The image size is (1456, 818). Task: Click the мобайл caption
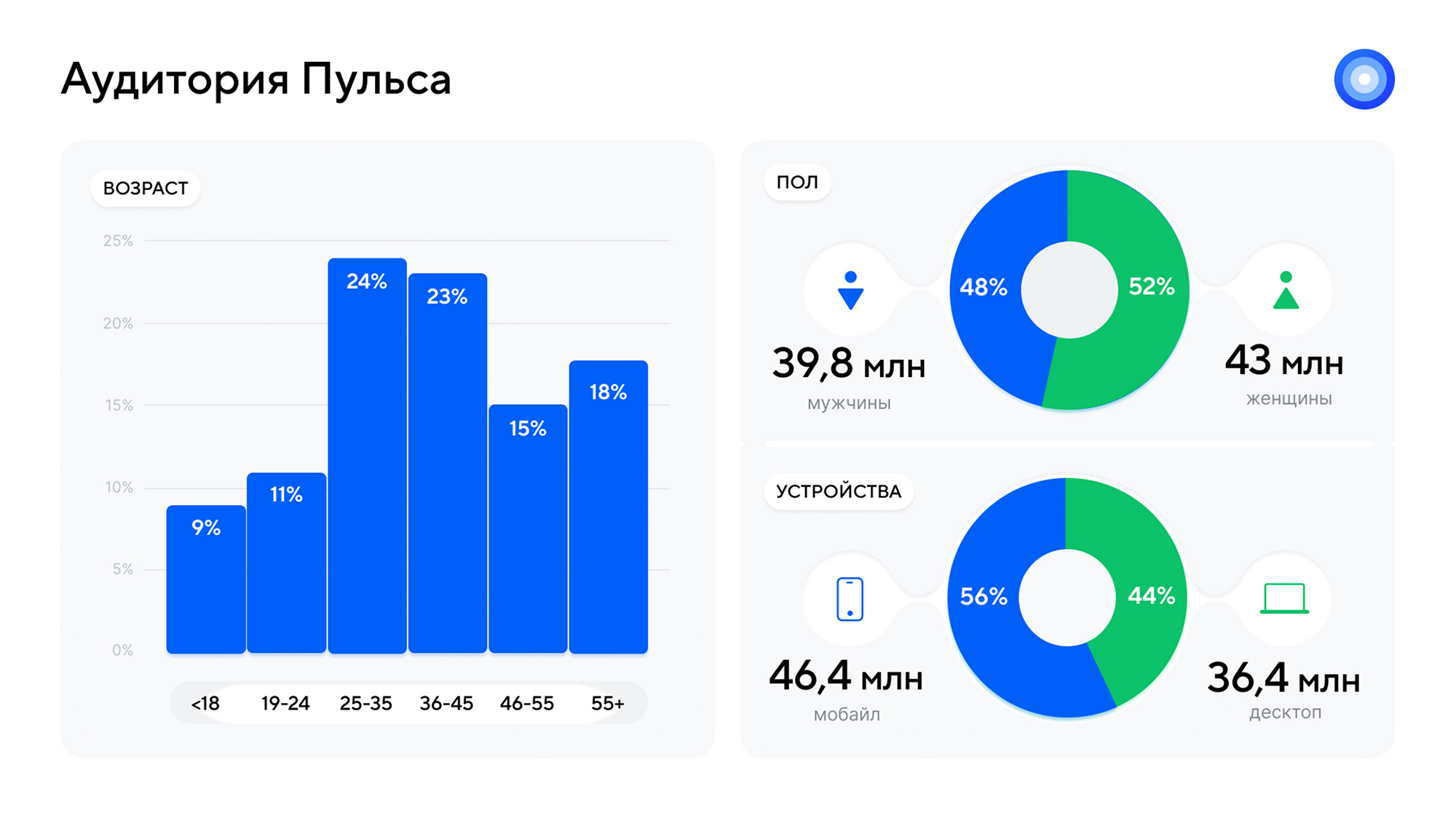[x=847, y=714]
